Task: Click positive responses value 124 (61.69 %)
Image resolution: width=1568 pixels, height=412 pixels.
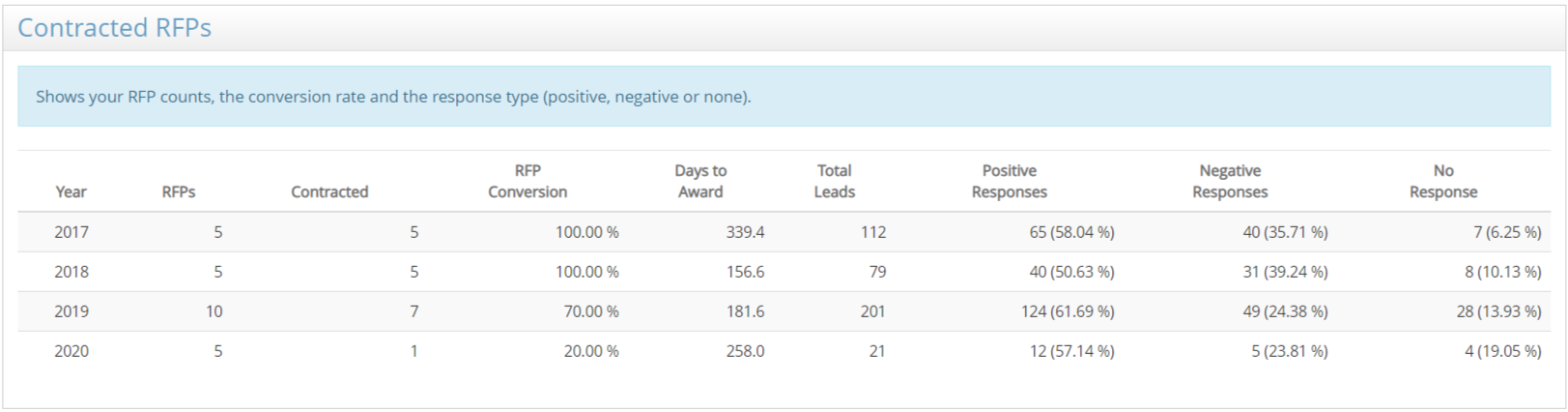Action: point(1070,311)
